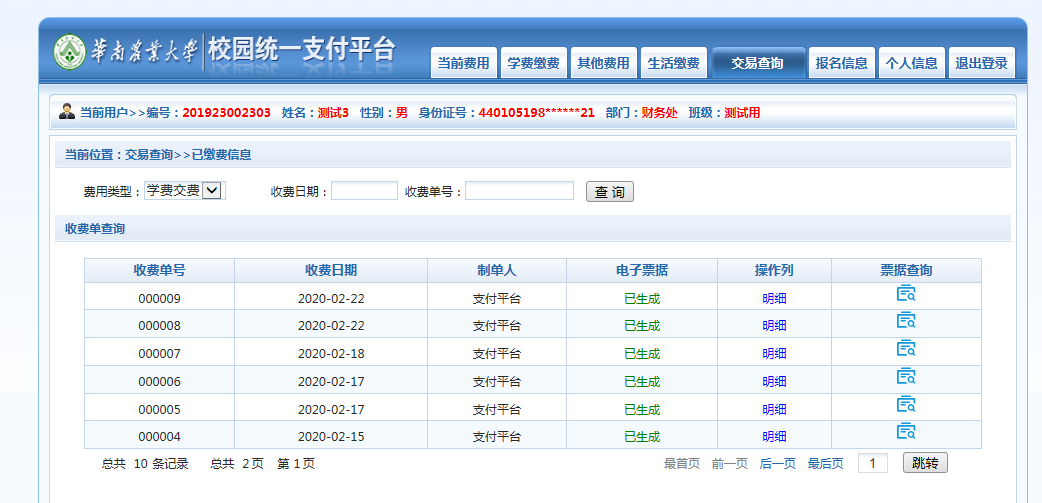Click receipt number 000006 cell
The image size is (1042, 503).
pyautogui.click(x=159, y=381)
